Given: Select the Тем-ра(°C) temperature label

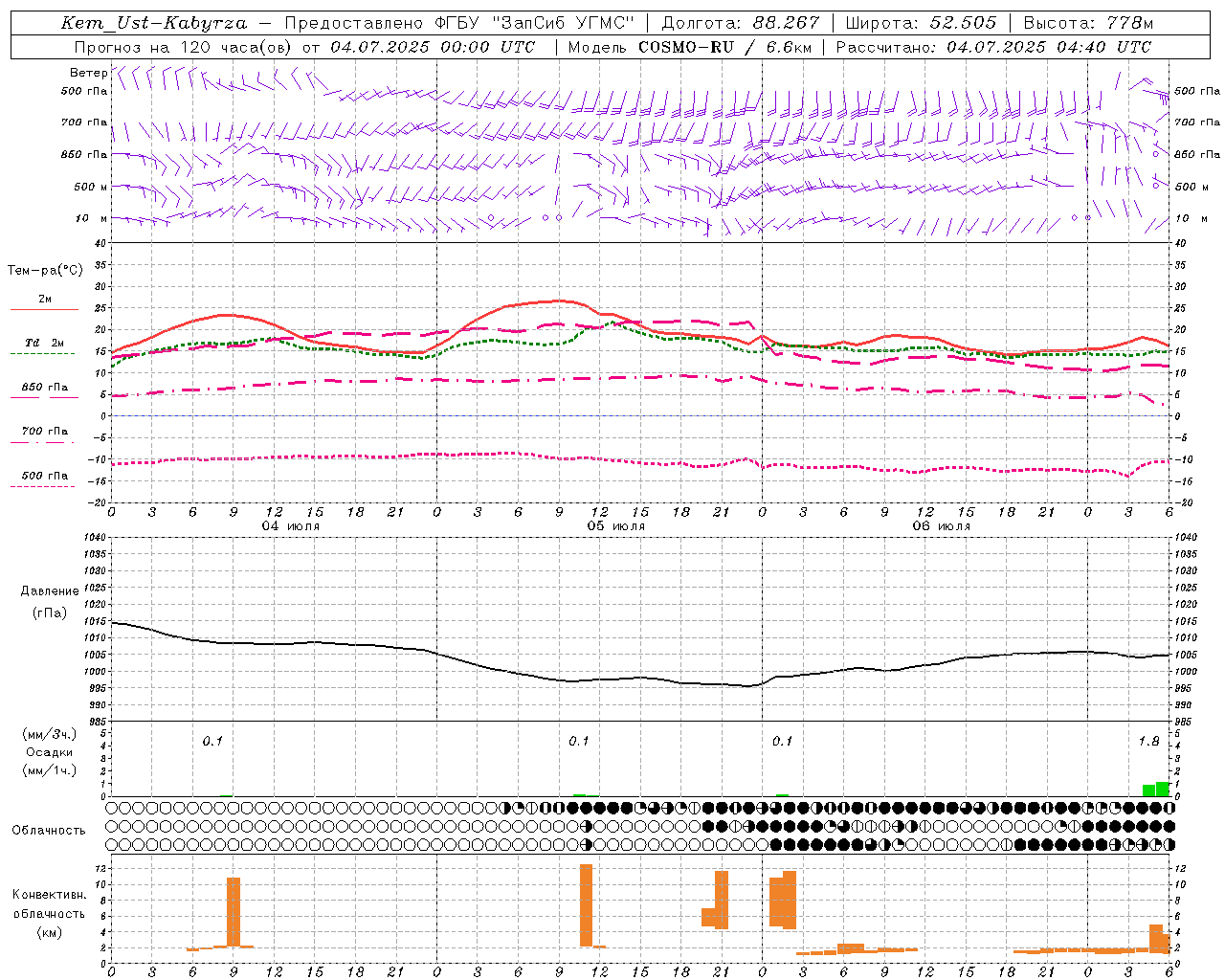Looking at the screenshot, I should (45, 271).
